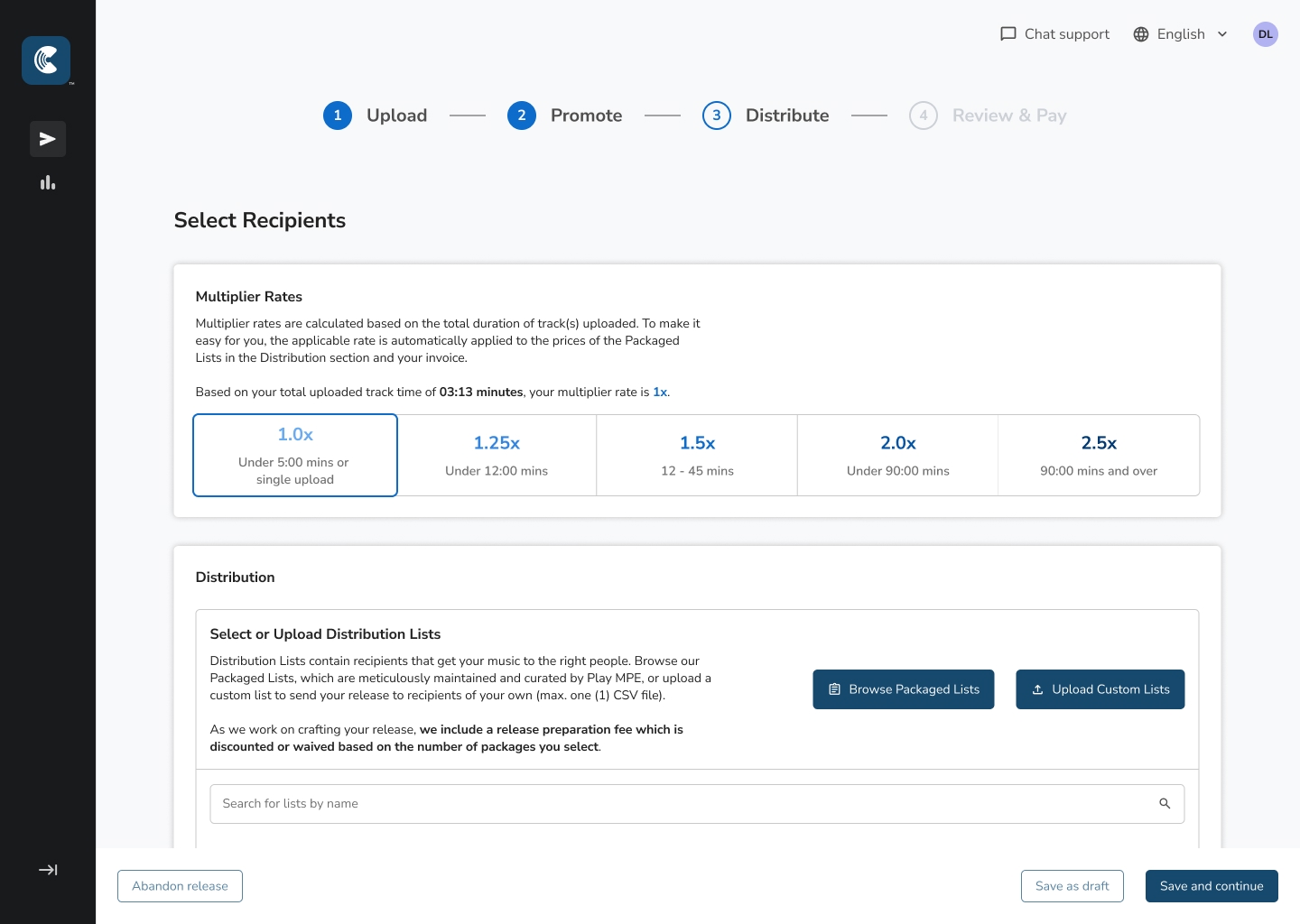The height and width of the screenshot is (924, 1300).
Task: Open the analytics bar chart icon
Action: [x=48, y=183]
